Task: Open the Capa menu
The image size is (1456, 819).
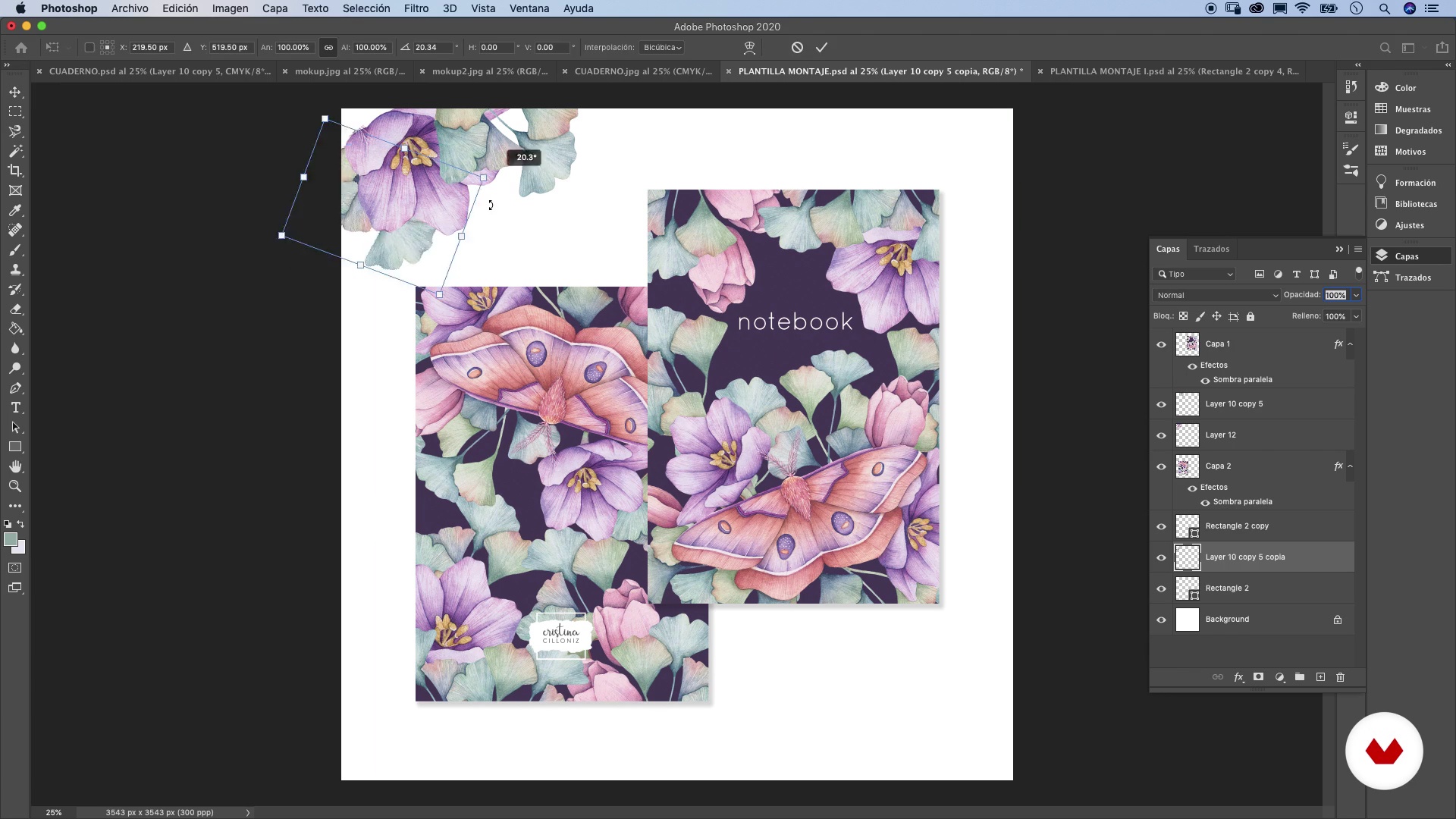Action: [x=275, y=8]
